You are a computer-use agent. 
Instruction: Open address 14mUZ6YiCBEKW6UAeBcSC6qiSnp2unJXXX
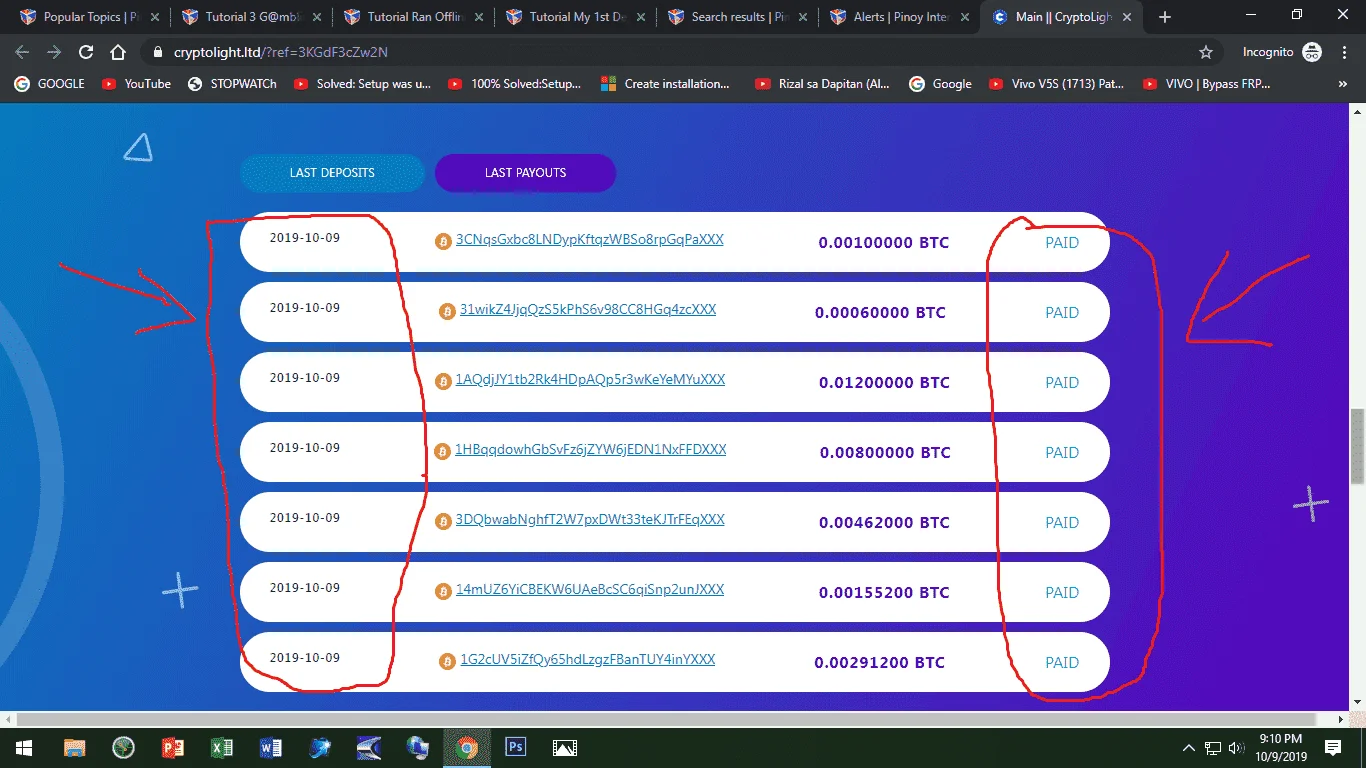click(x=589, y=590)
